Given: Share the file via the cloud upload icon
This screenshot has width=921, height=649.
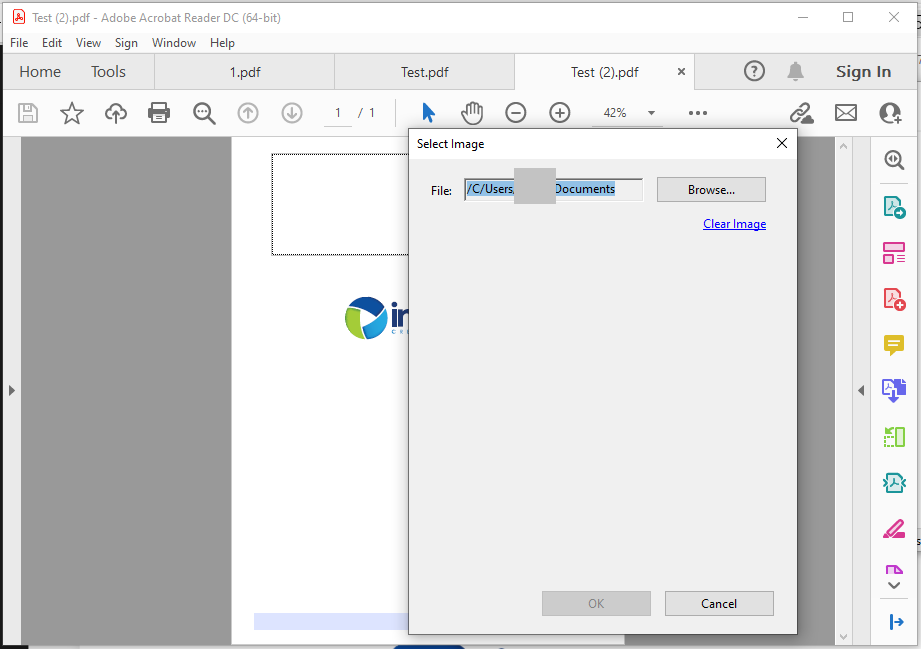Looking at the screenshot, I should pos(115,112).
